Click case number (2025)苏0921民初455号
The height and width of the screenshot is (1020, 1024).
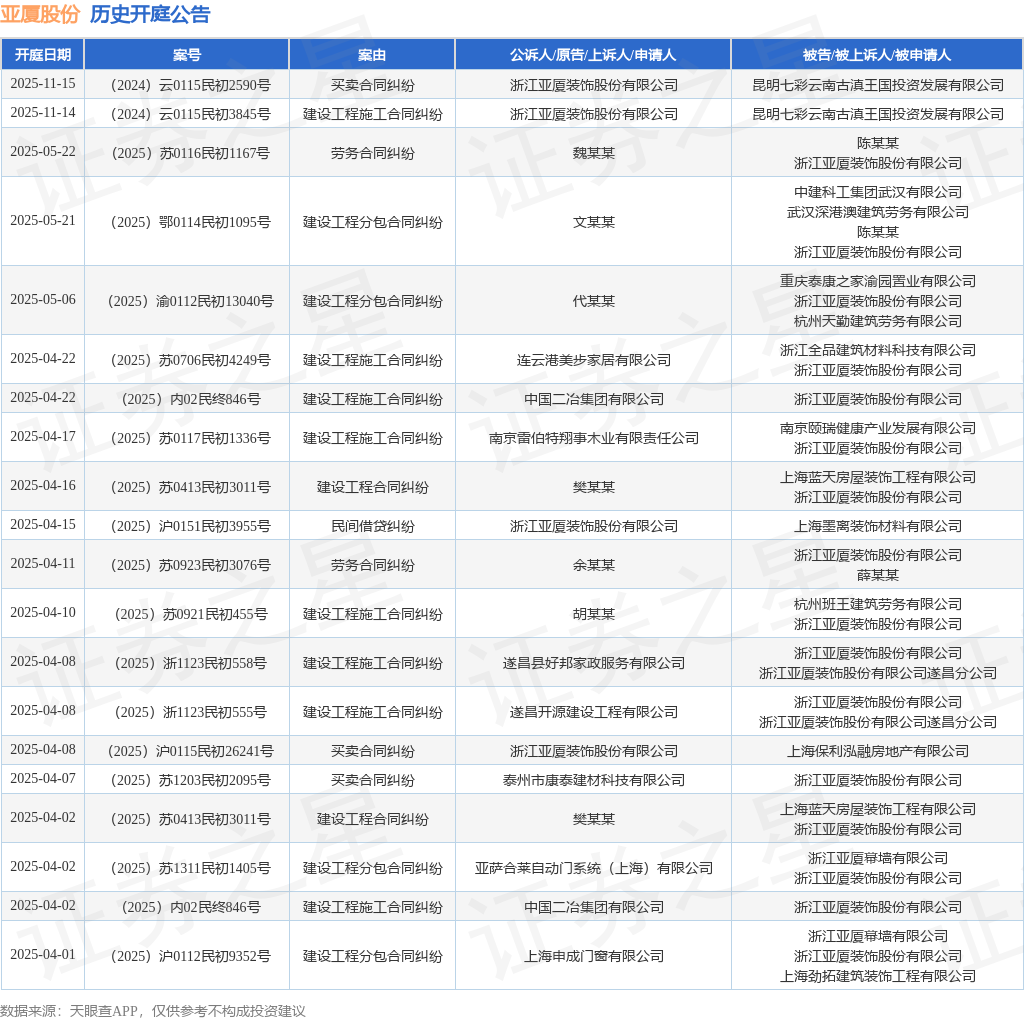coord(190,614)
